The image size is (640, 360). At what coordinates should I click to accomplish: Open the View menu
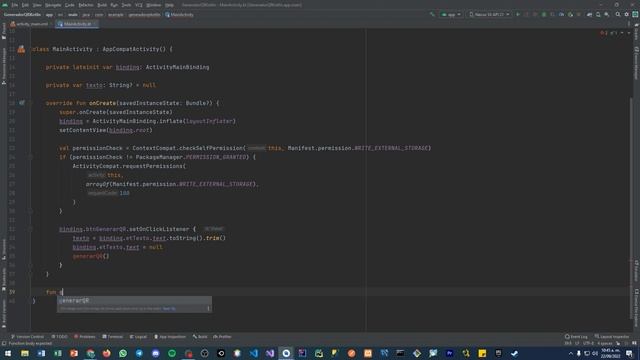tap(37, 5)
